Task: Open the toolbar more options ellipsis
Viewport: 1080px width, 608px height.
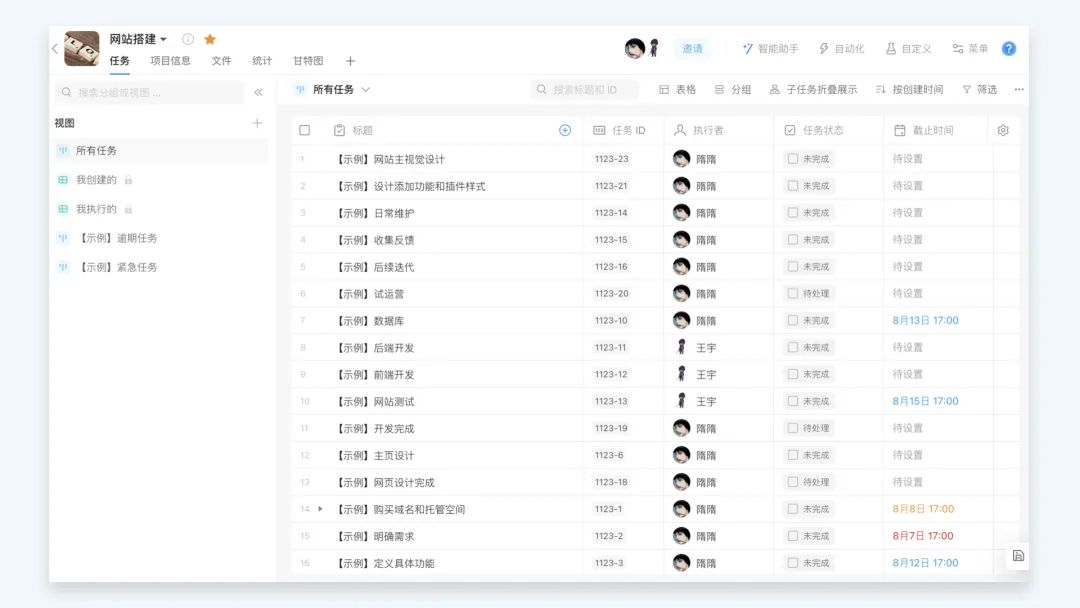Action: pyautogui.click(x=1019, y=90)
